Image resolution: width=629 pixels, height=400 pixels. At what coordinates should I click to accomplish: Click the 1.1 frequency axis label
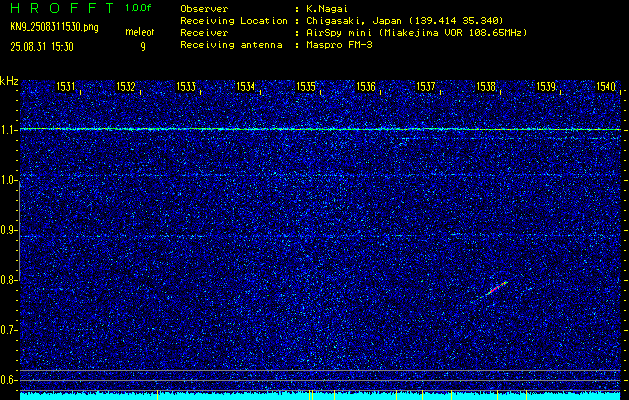click(8, 130)
